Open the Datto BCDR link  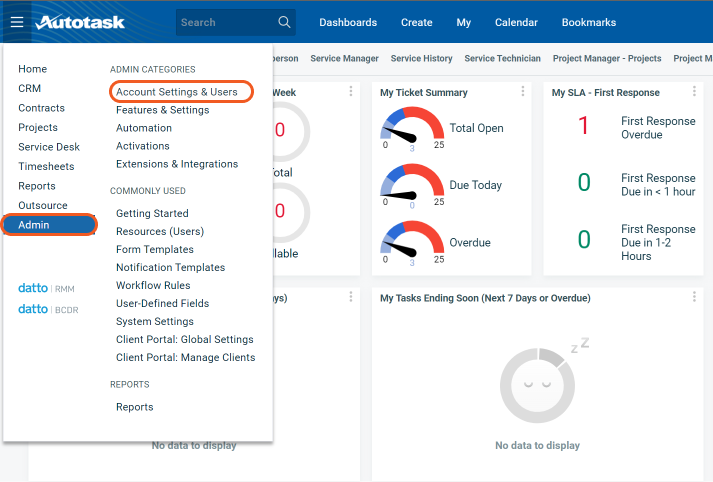click(46, 309)
